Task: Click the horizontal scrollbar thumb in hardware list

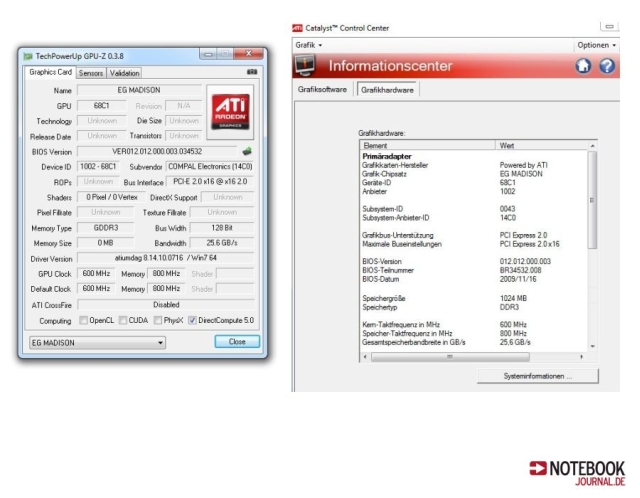Action: pos(450,357)
